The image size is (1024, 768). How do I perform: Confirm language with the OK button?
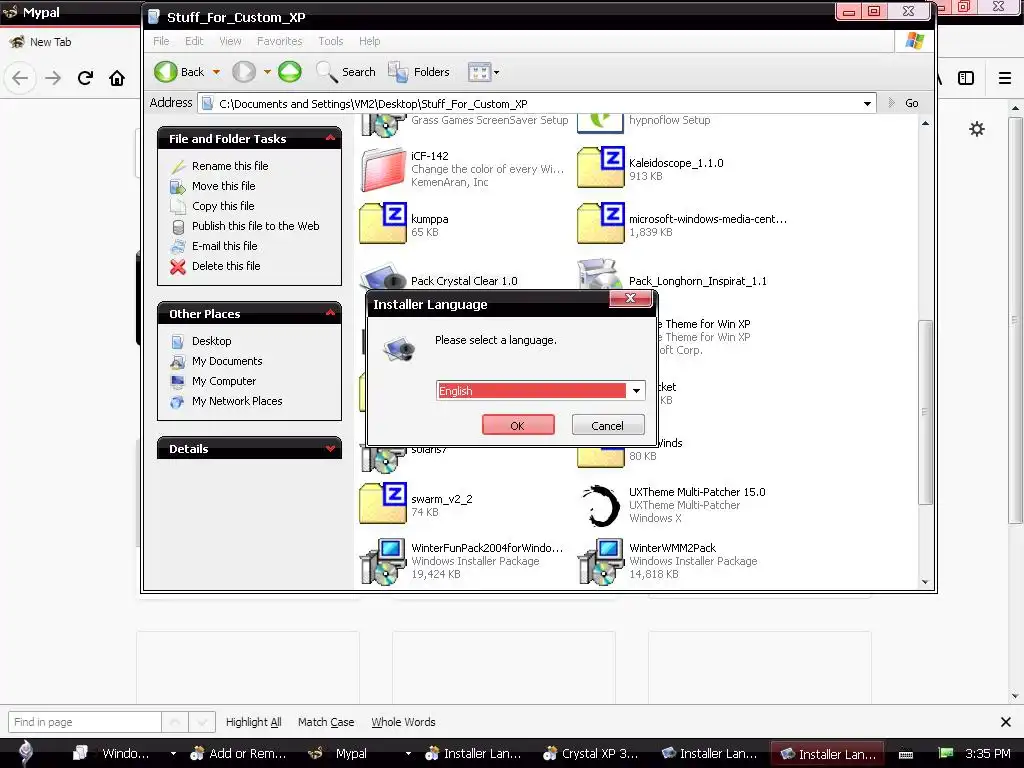518,425
